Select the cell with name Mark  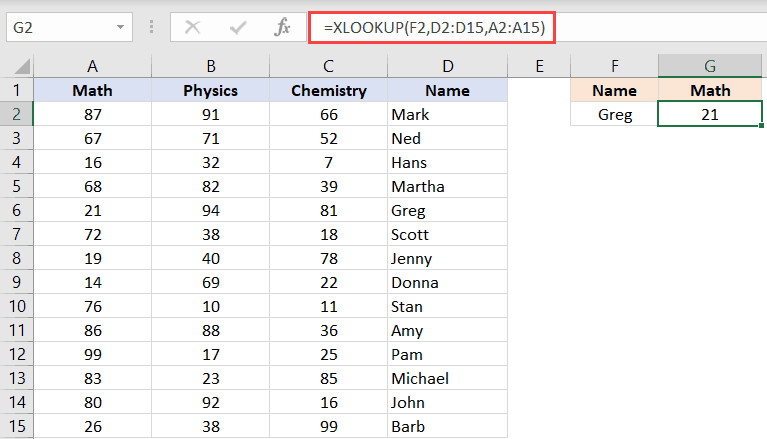448,115
